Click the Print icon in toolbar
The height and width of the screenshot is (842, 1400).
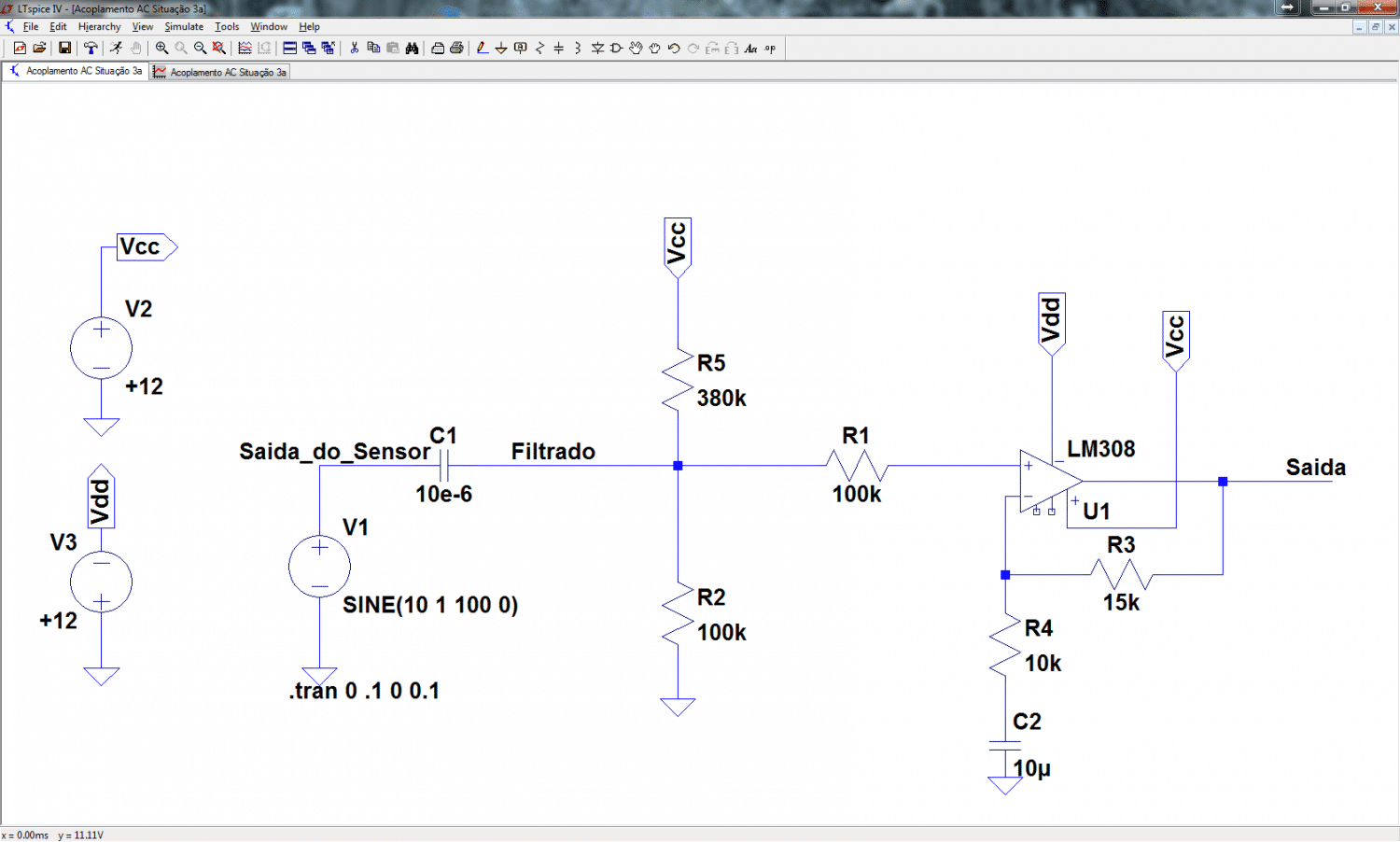pos(456,48)
